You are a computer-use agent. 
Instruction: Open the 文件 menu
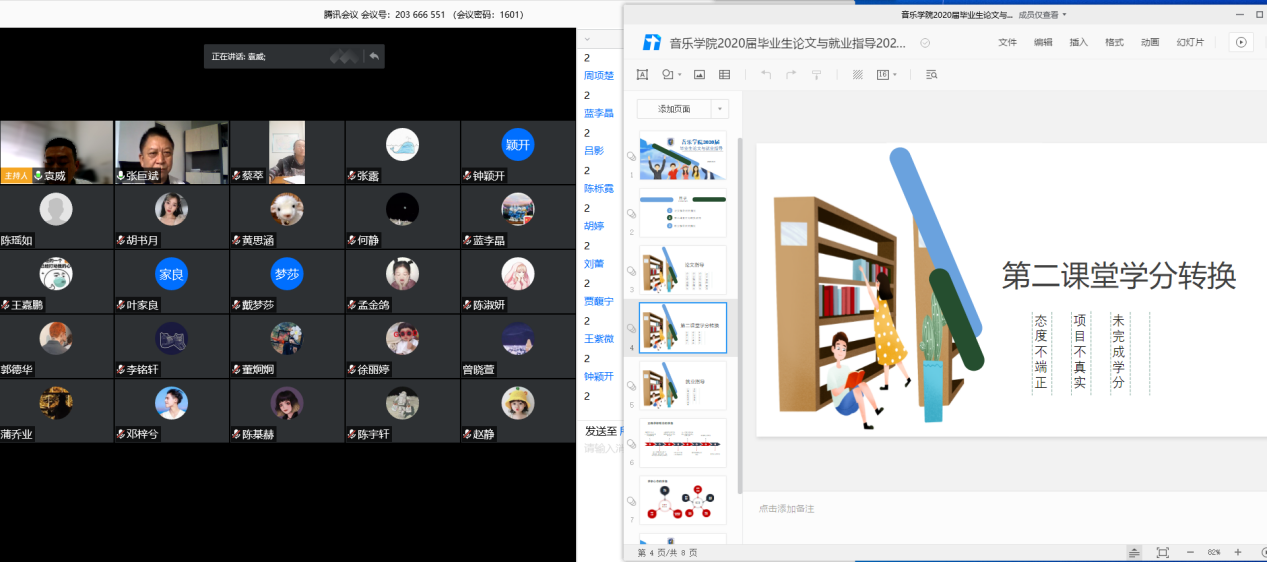point(1007,42)
